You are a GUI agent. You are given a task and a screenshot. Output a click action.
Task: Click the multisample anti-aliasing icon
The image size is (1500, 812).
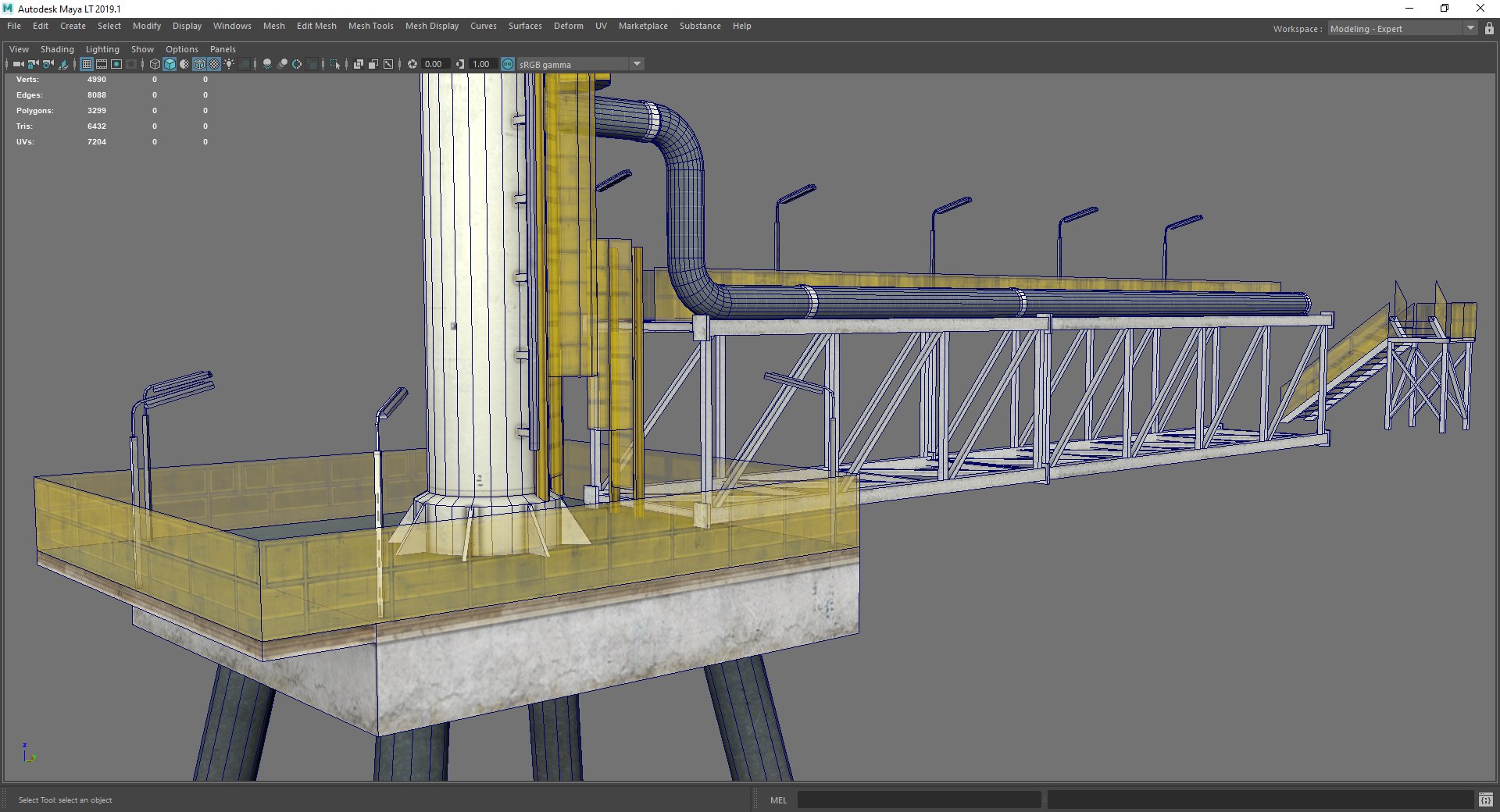(x=297, y=64)
